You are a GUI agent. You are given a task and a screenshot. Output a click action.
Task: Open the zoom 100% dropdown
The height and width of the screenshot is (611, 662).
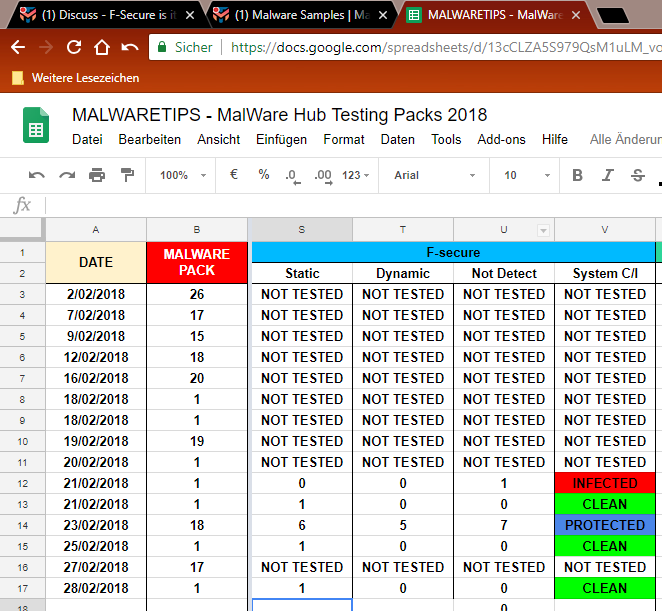click(x=181, y=175)
